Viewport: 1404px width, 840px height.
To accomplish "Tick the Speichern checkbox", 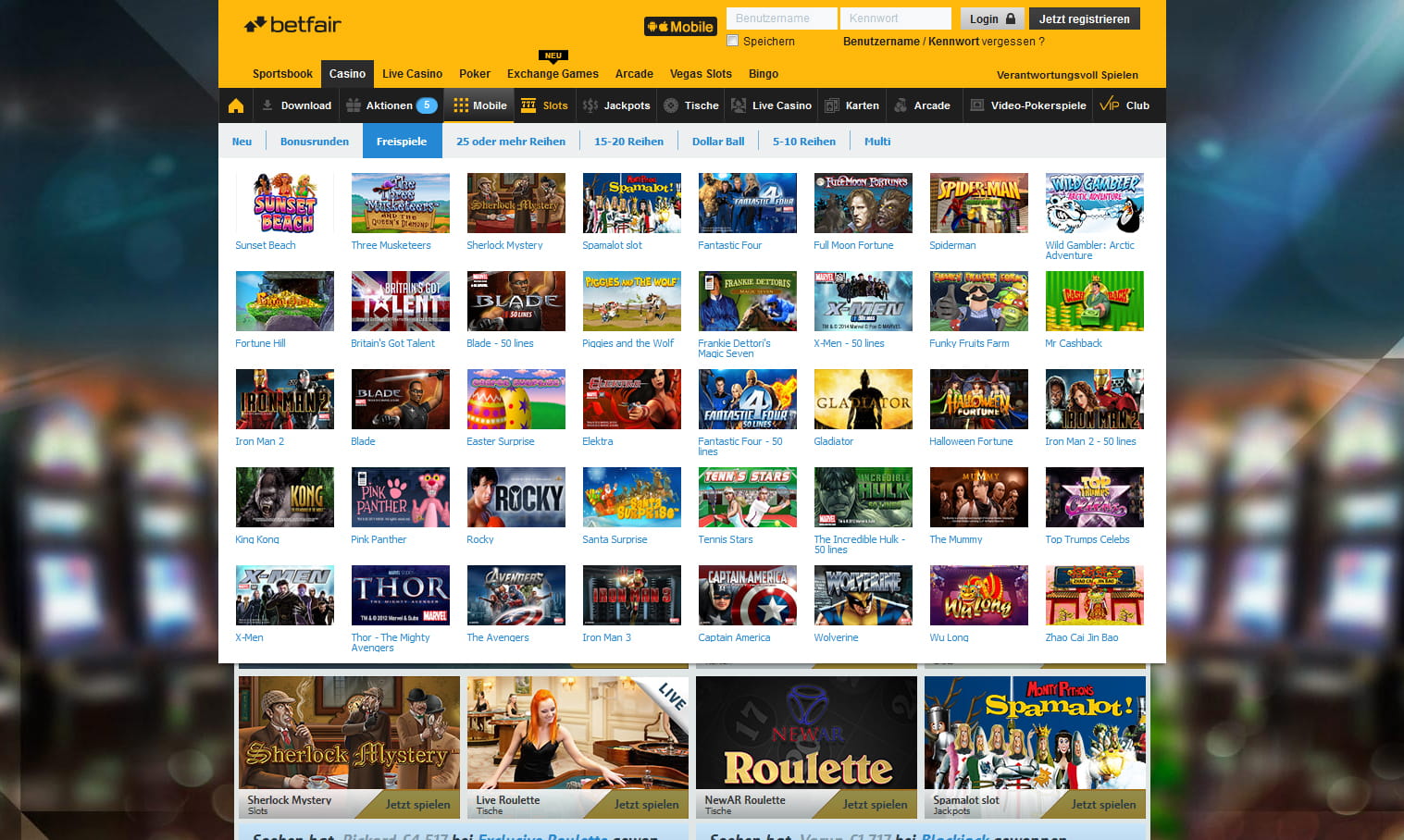I will (733, 41).
